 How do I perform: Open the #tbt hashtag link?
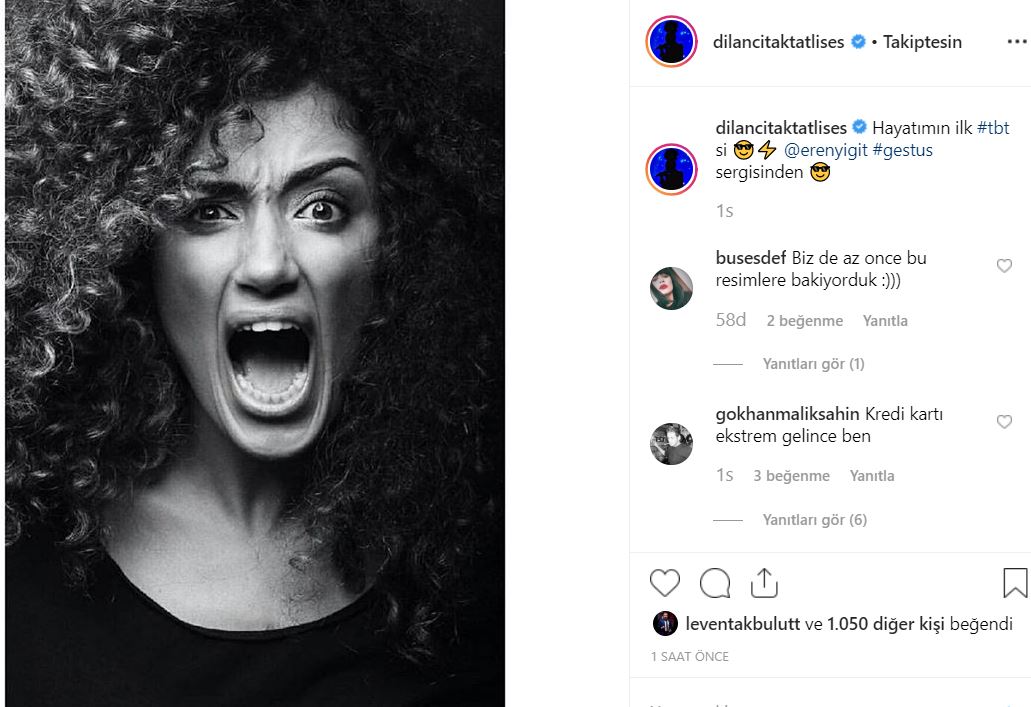tap(993, 128)
